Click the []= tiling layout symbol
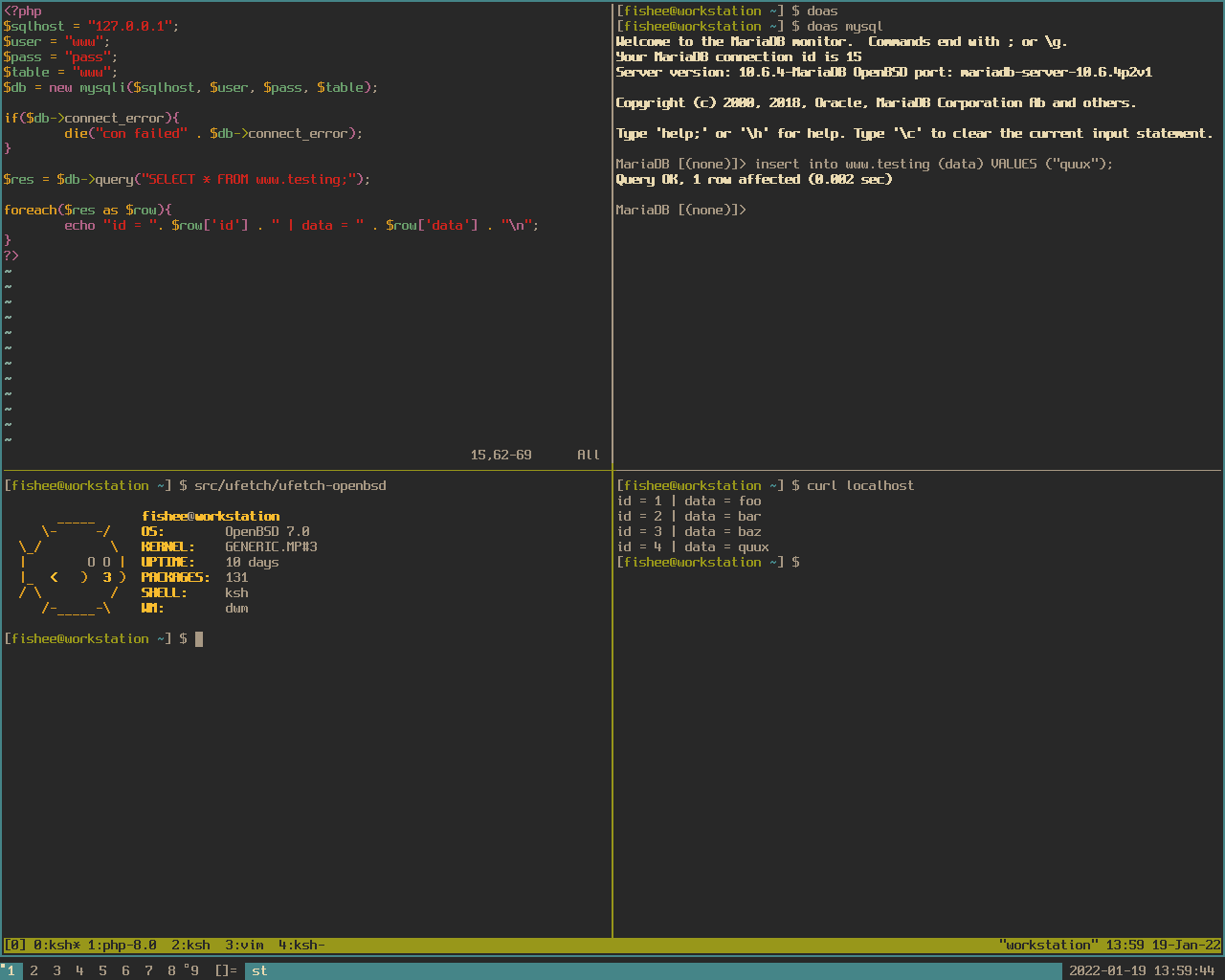The image size is (1225, 980). point(226,970)
